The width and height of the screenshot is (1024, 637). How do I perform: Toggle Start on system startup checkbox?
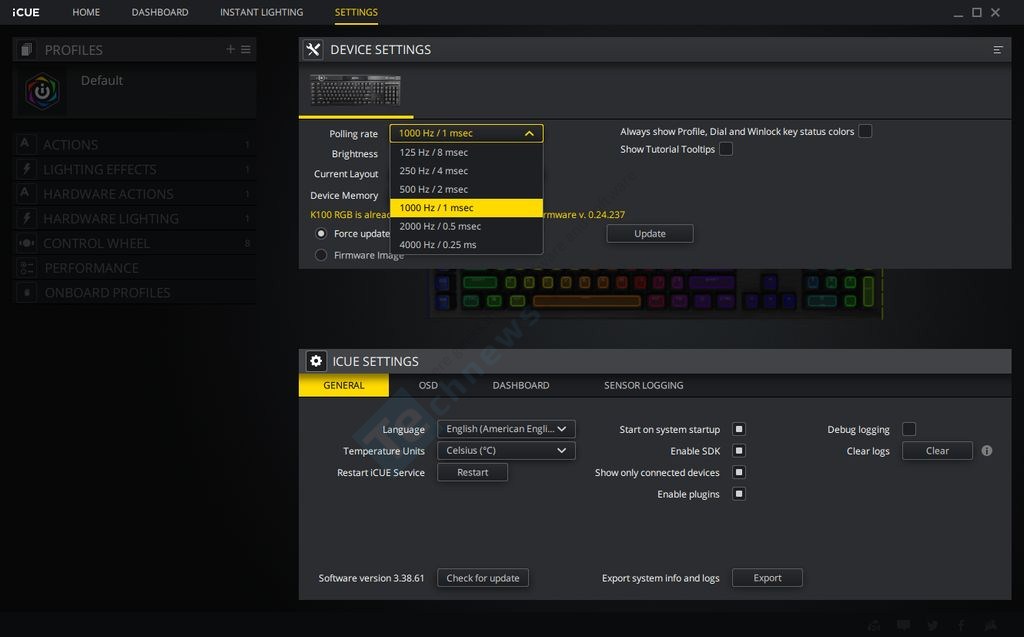tap(739, 429)
